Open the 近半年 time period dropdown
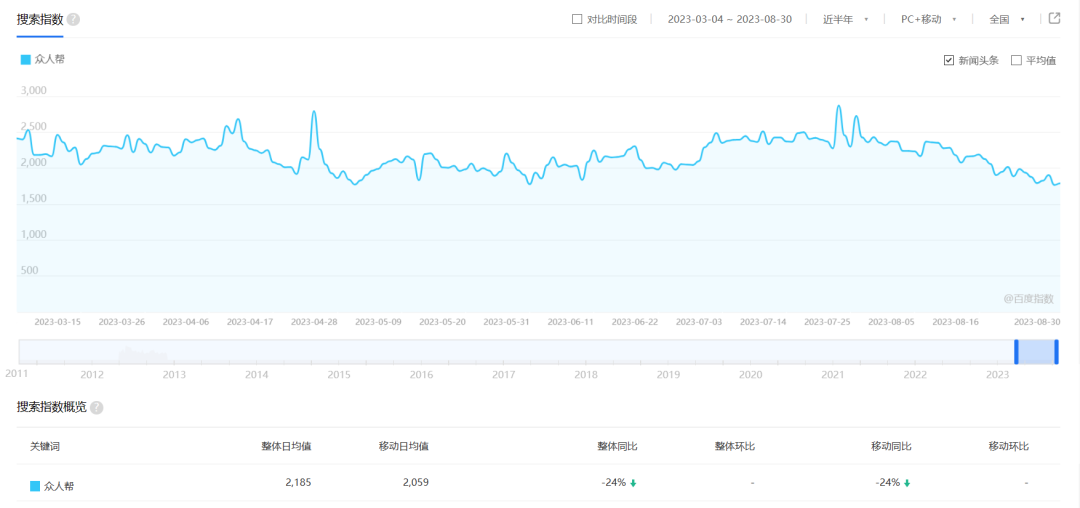This screenshot has height=508, width=1080. click(x=845, y=19)
